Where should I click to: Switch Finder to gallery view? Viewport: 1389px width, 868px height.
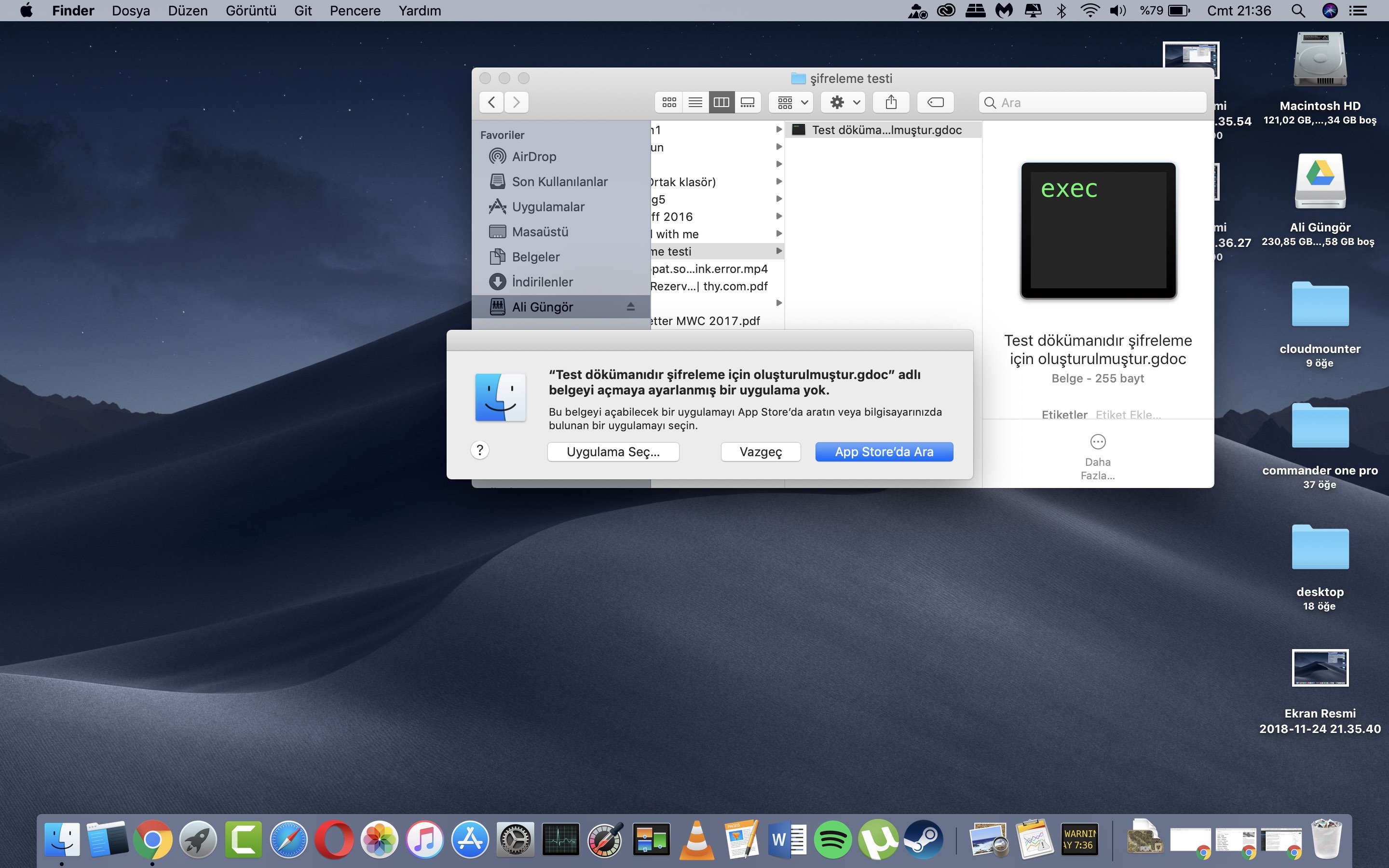pos(747,102)
